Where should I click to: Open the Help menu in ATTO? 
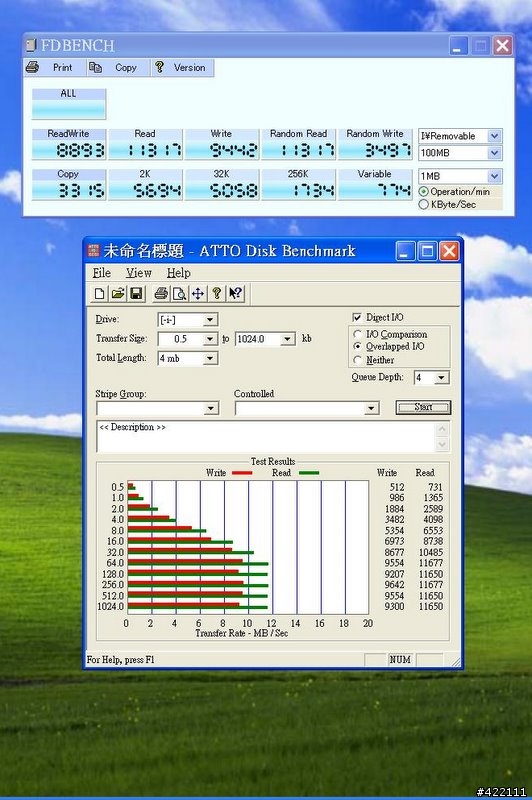[x=179, y=273]
